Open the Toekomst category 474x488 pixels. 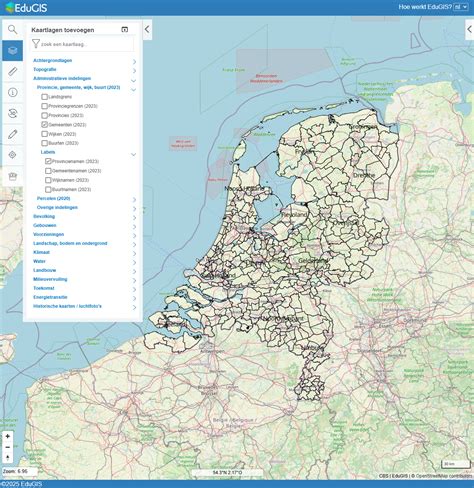43,288
